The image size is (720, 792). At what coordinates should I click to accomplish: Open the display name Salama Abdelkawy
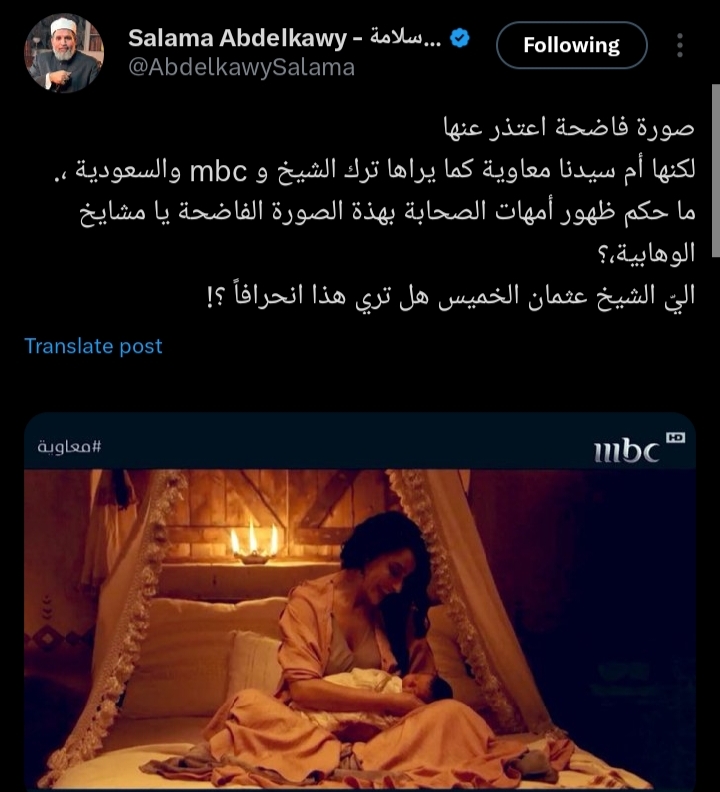tap(237, 38)
